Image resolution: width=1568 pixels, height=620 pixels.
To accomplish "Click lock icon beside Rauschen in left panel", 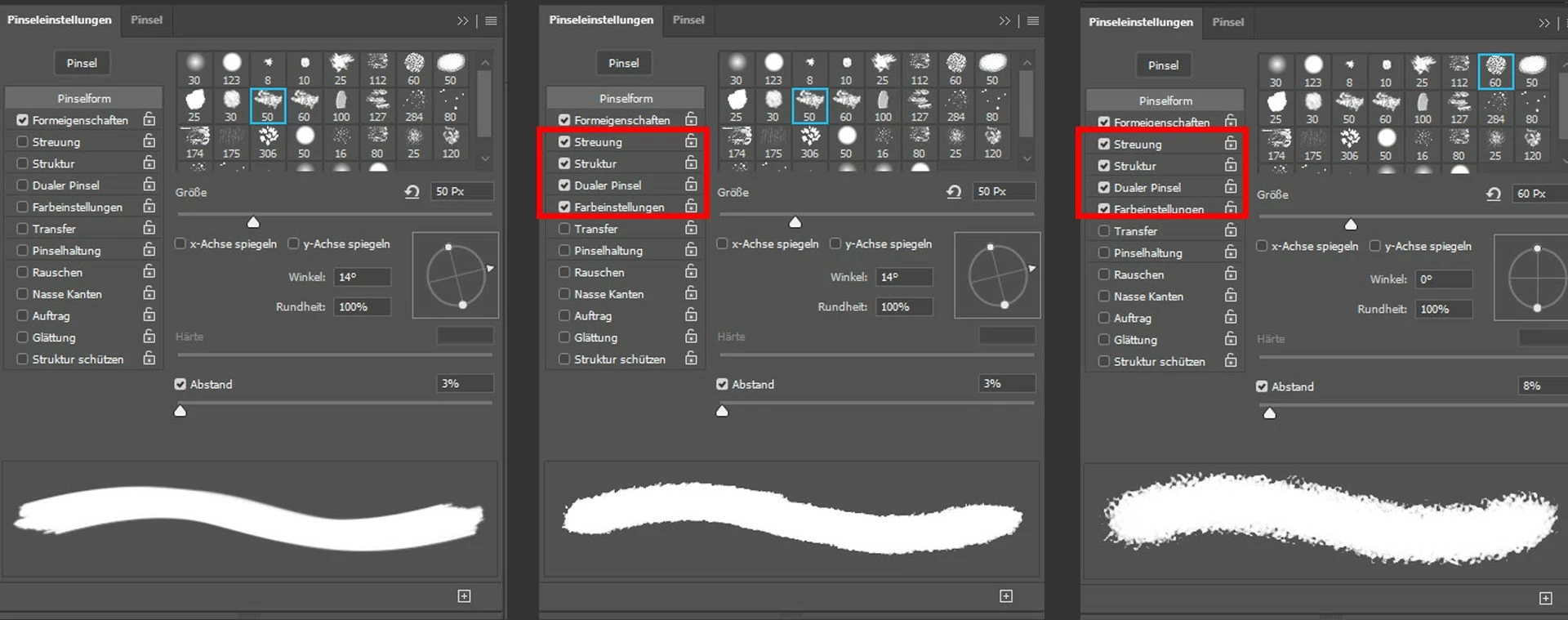I will tap(149, 271).
